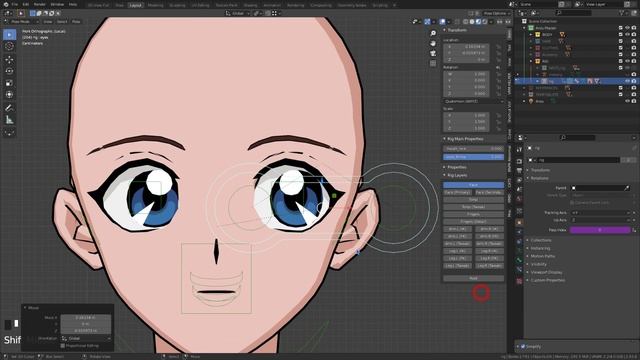Click the viewport pan hand icon
Image resolution: width=640 pixels, height=360 pixels.
click(433, 43)
